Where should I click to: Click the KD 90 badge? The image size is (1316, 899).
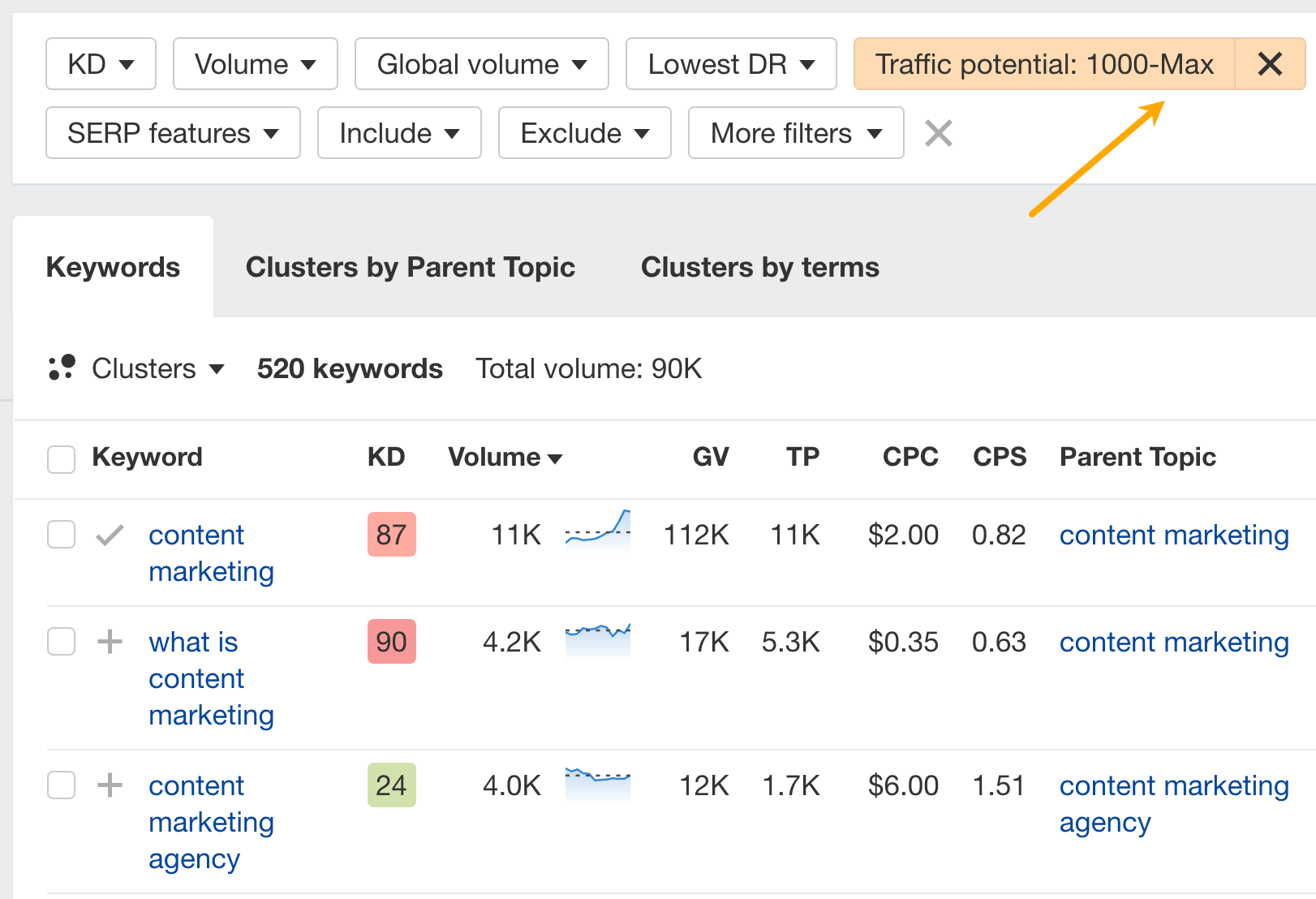[391, 641]
